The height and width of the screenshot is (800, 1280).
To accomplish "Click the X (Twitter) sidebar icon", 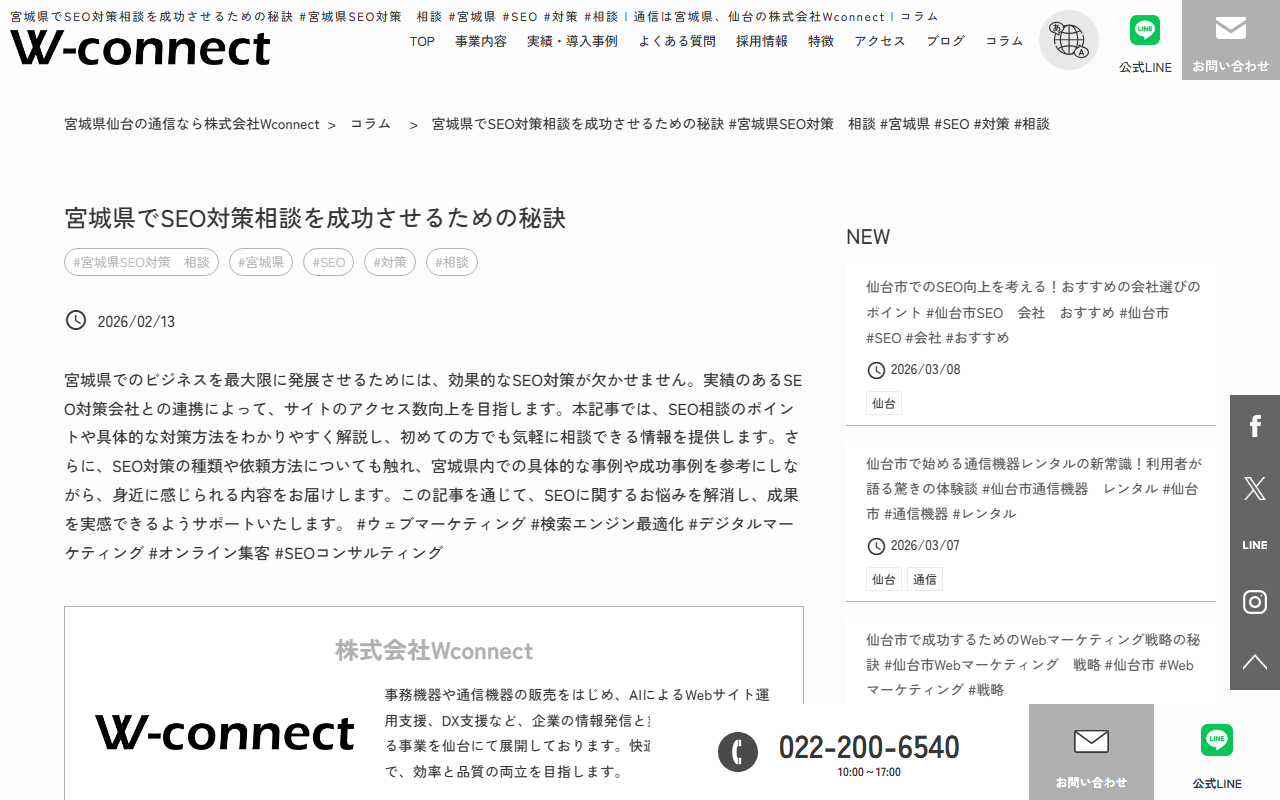I will click(x=1254, y=487).
